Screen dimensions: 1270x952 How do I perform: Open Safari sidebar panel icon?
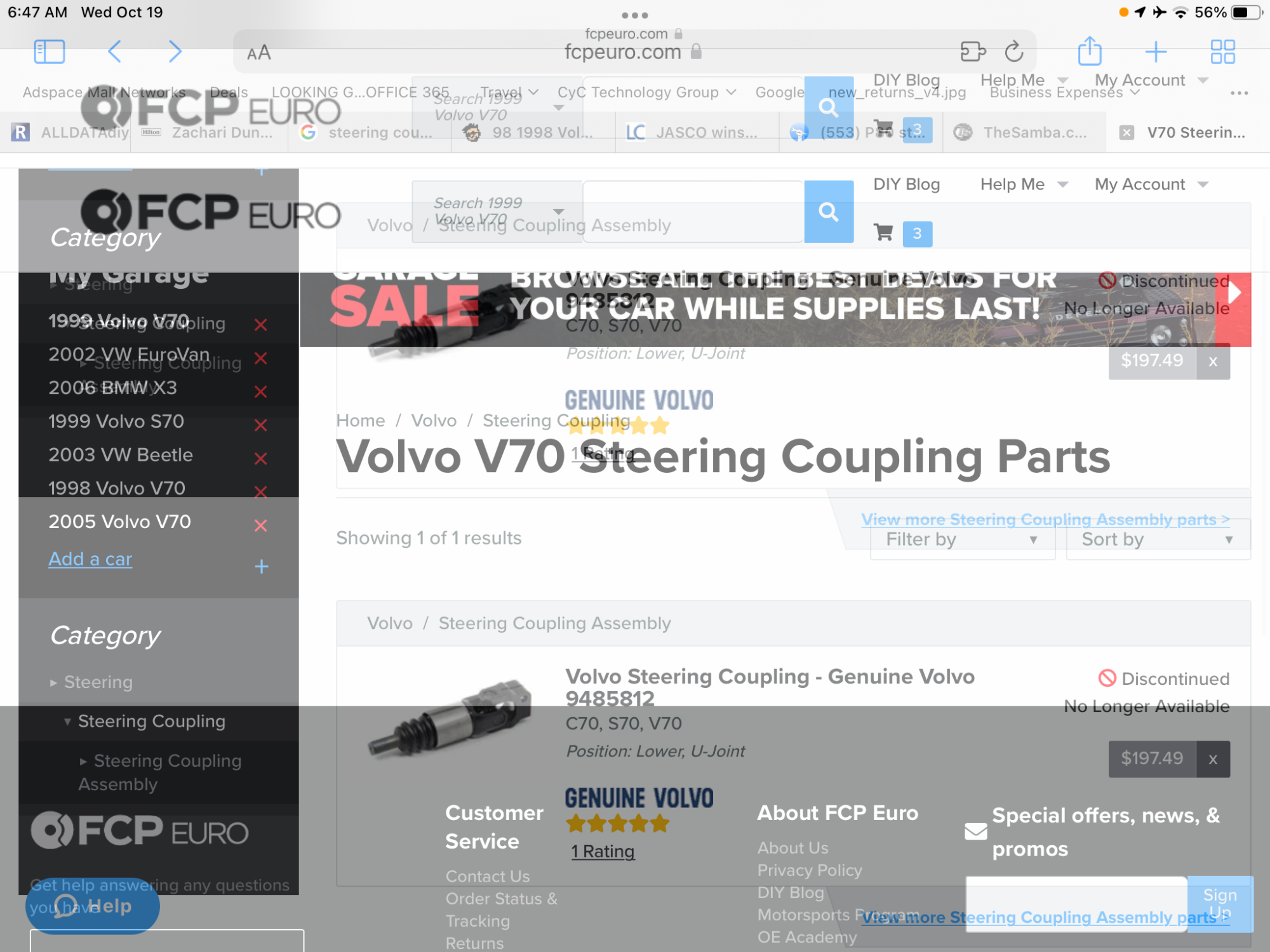tap(49, 51)
